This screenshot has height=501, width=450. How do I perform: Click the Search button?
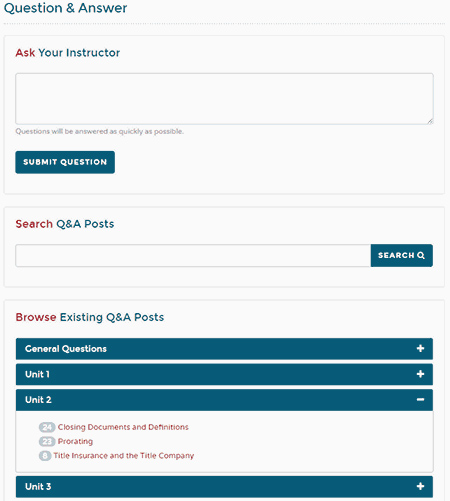click(402, 255)
